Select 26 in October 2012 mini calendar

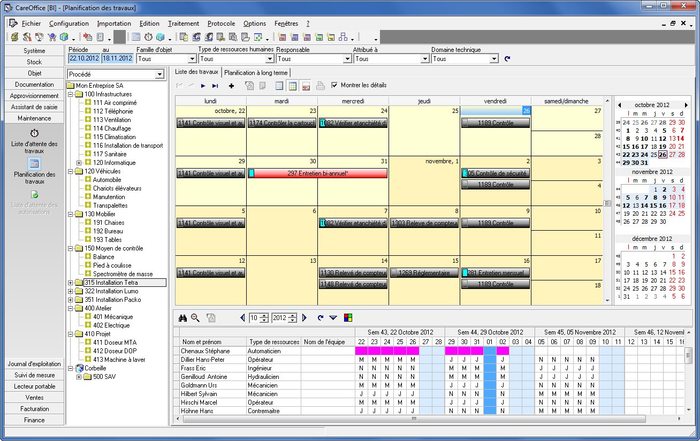tap(662, 154)
